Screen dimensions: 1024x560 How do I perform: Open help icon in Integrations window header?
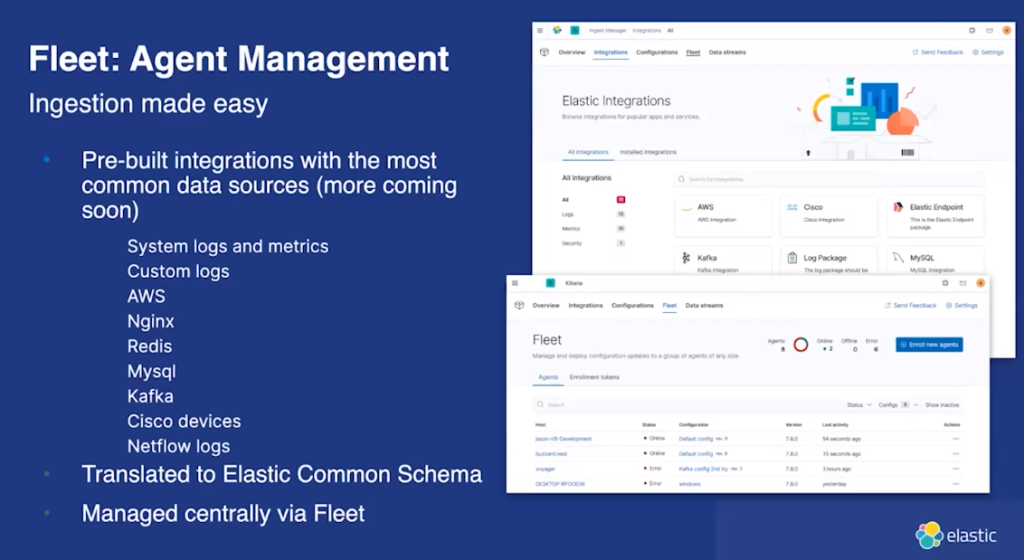click(x=972, y=31)
